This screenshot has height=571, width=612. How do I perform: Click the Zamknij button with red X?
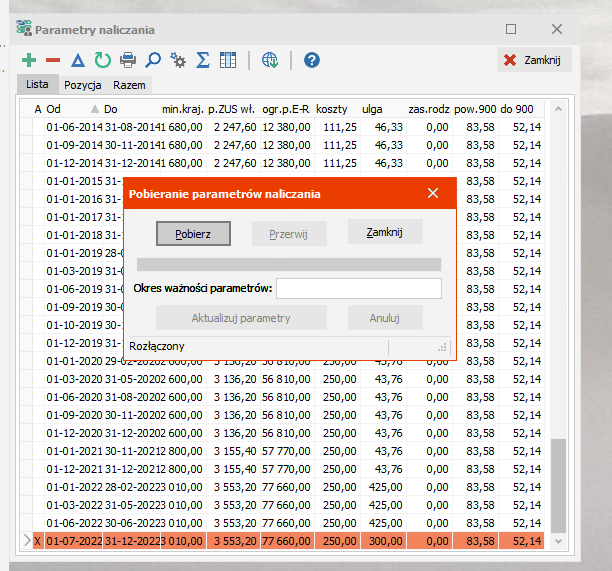coord(534,60)
